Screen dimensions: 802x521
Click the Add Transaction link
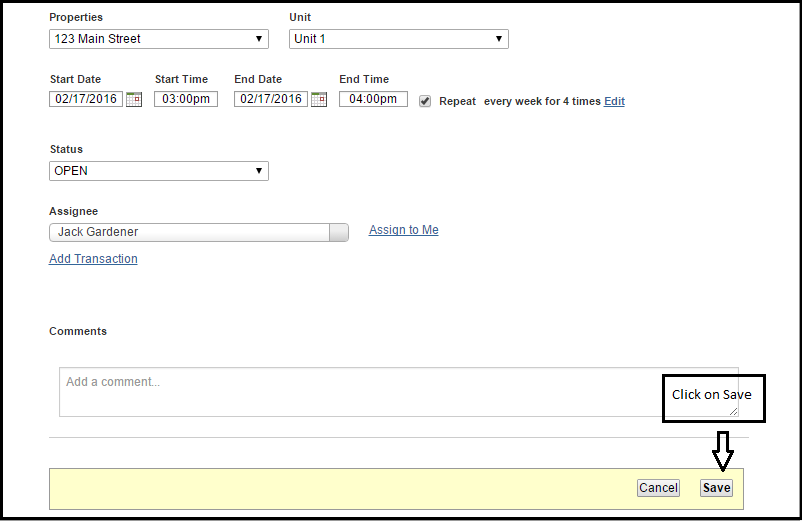93,259
